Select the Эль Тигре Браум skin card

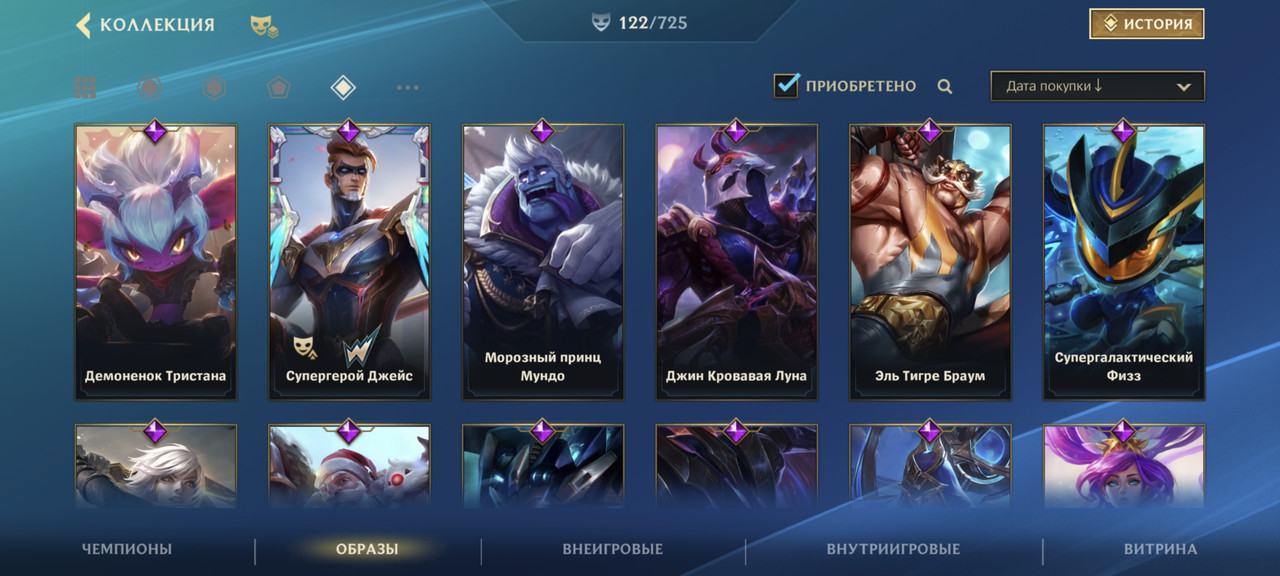click(930, 262)
